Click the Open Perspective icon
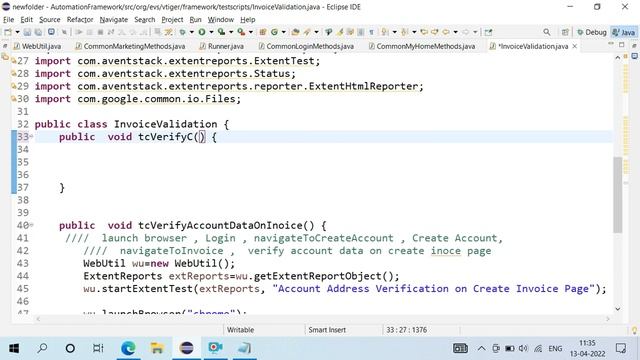Screen dimensions: 640x360 pos(565,32)
